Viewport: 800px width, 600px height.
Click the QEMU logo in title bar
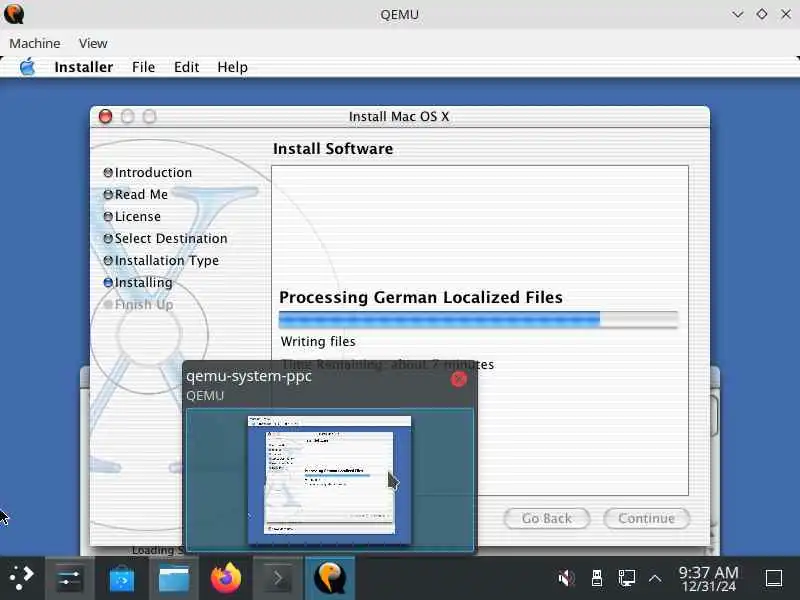pos(14,14)
